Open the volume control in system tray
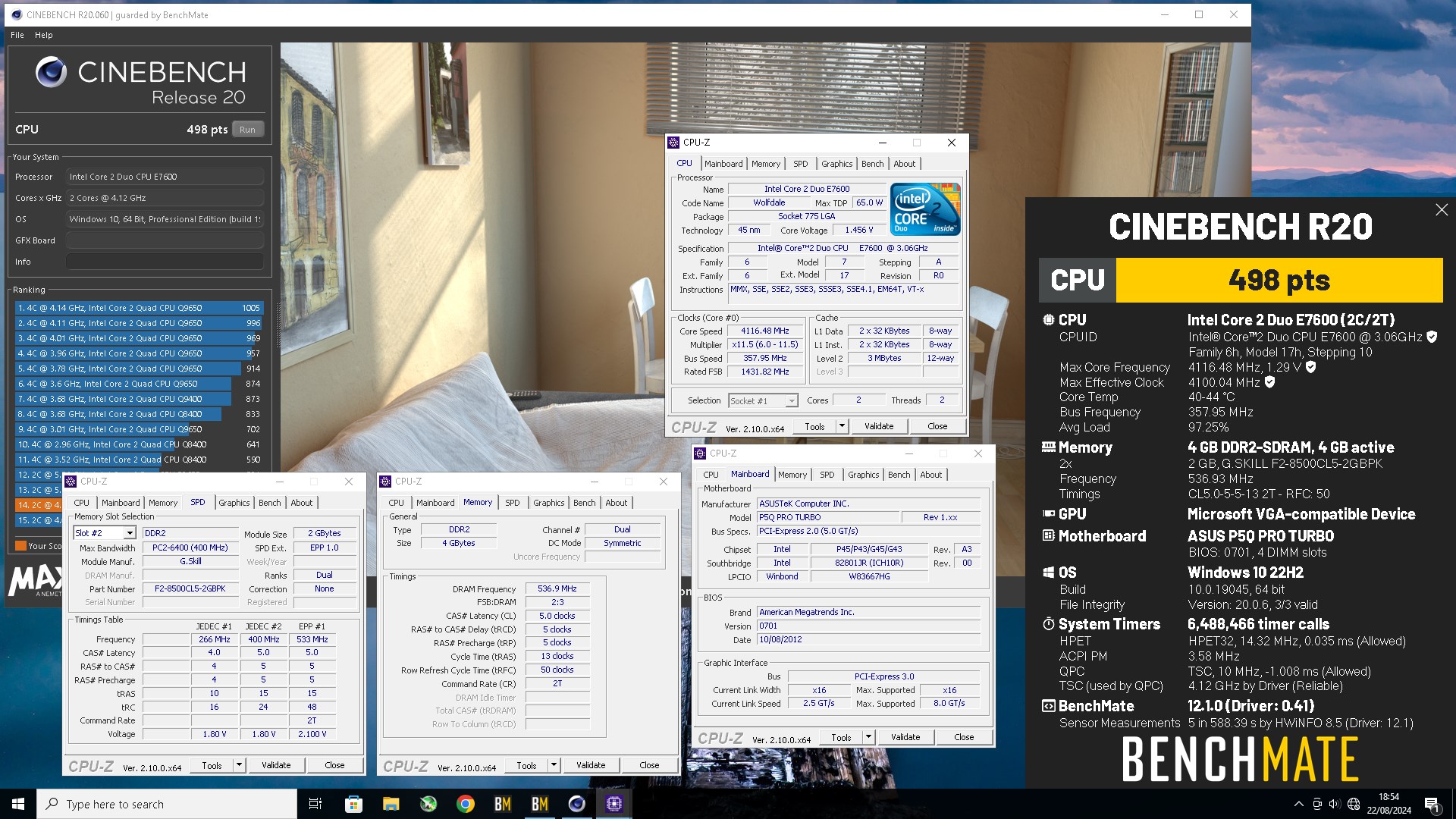The width and height of the screenshot is (1456, 819). point(1335,804)
